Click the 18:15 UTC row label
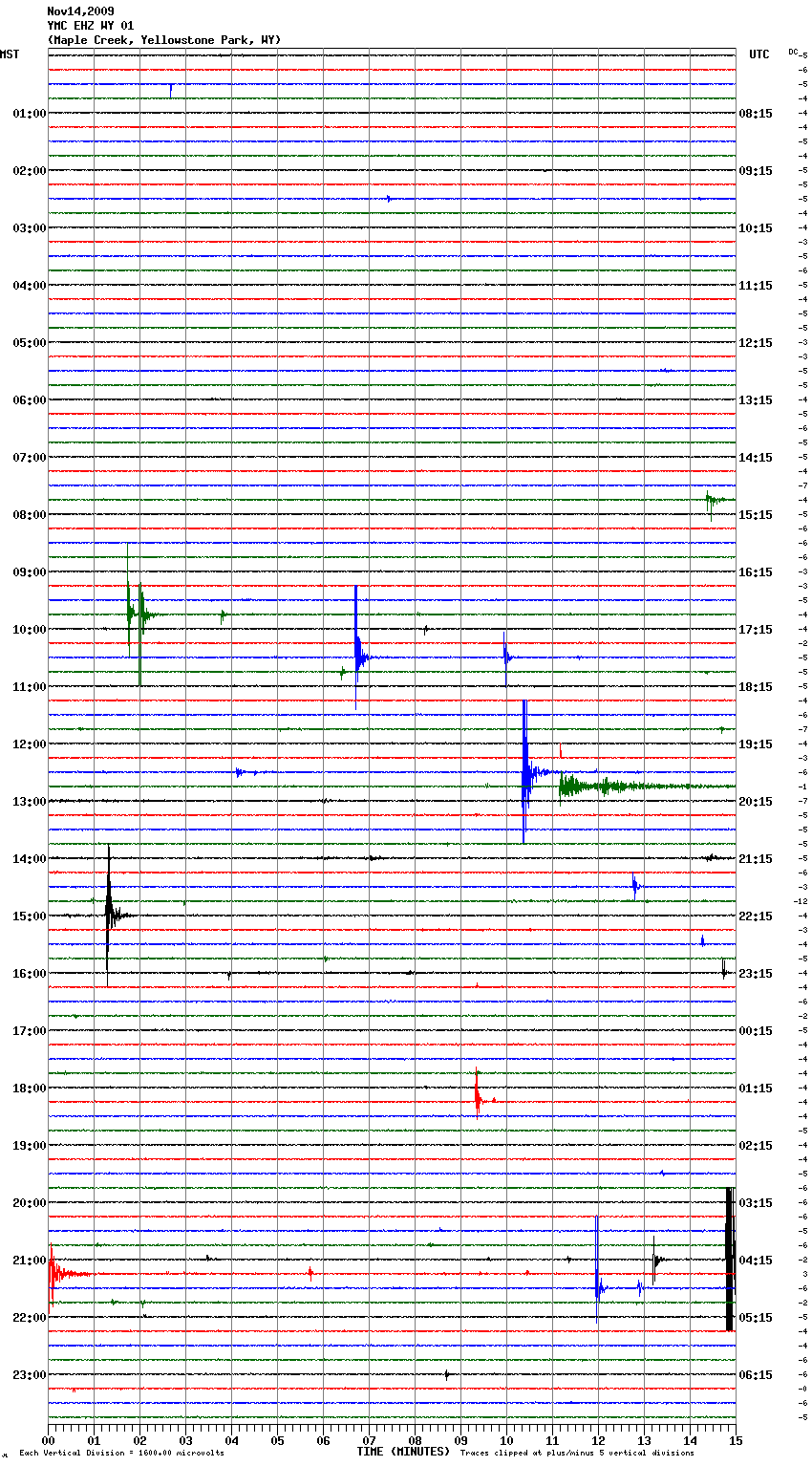 (756, 687)
